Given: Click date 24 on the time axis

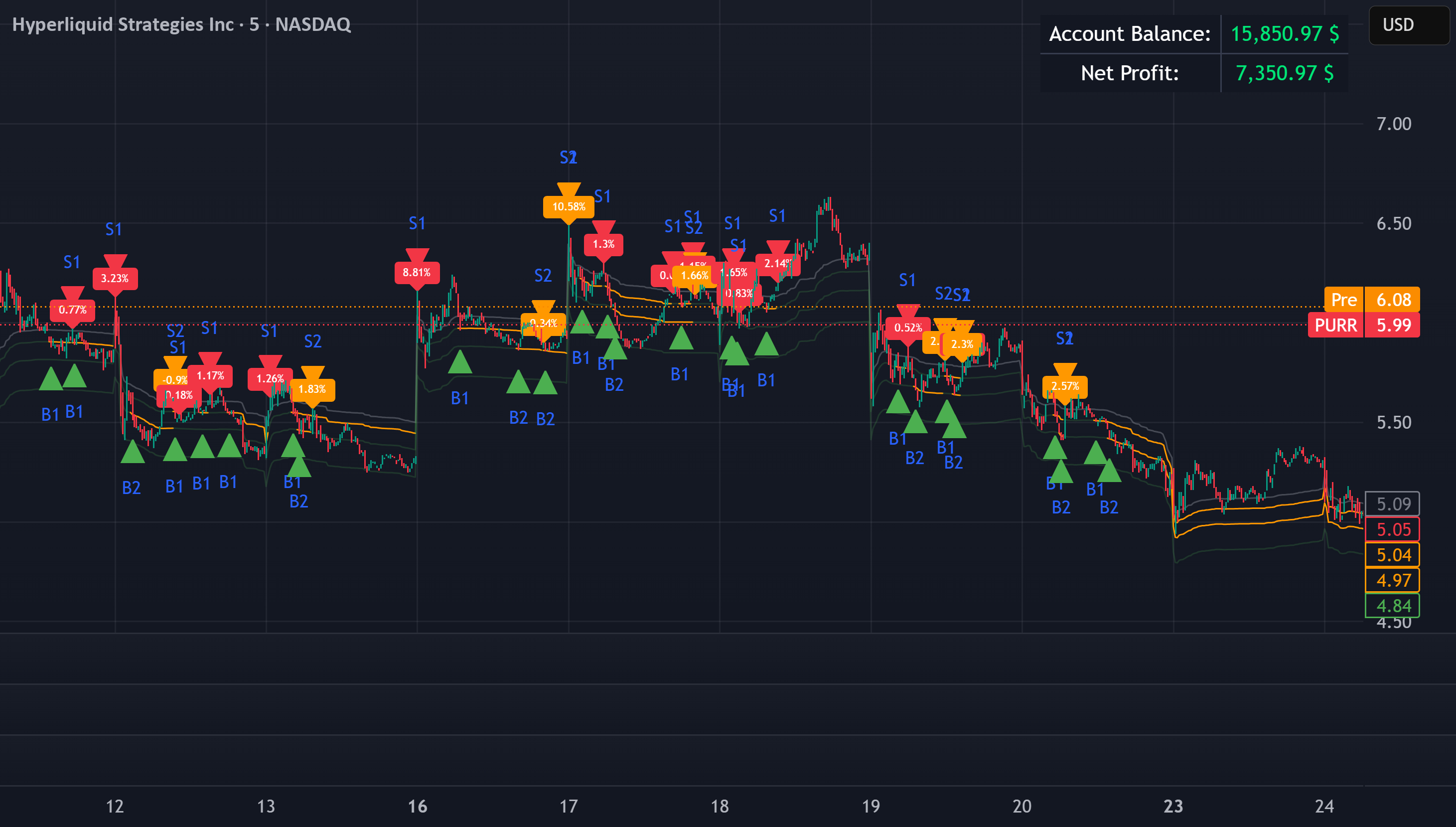Looking at the screenshot, I should 1324,807.
